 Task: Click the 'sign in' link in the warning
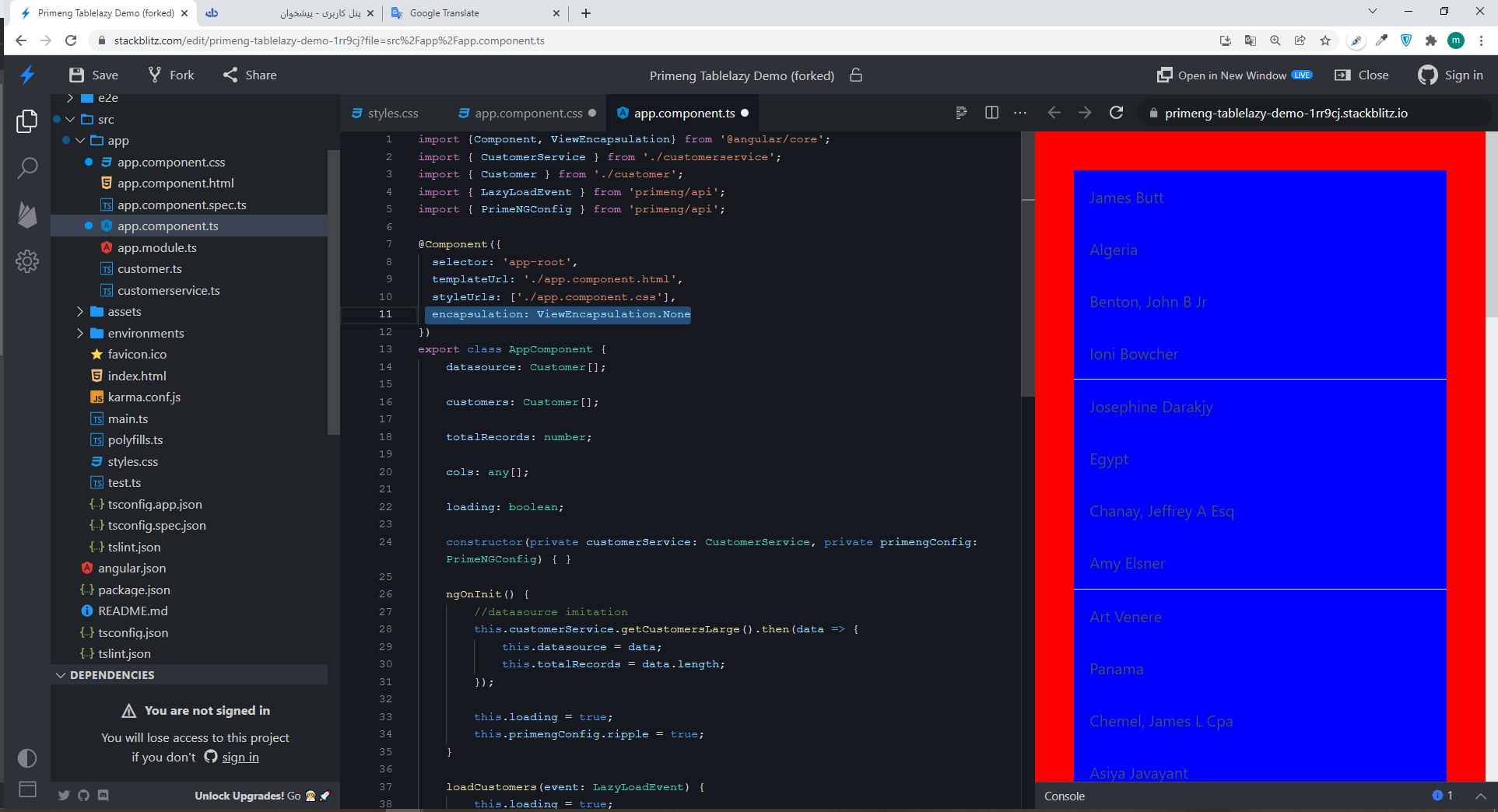[240, 757]
